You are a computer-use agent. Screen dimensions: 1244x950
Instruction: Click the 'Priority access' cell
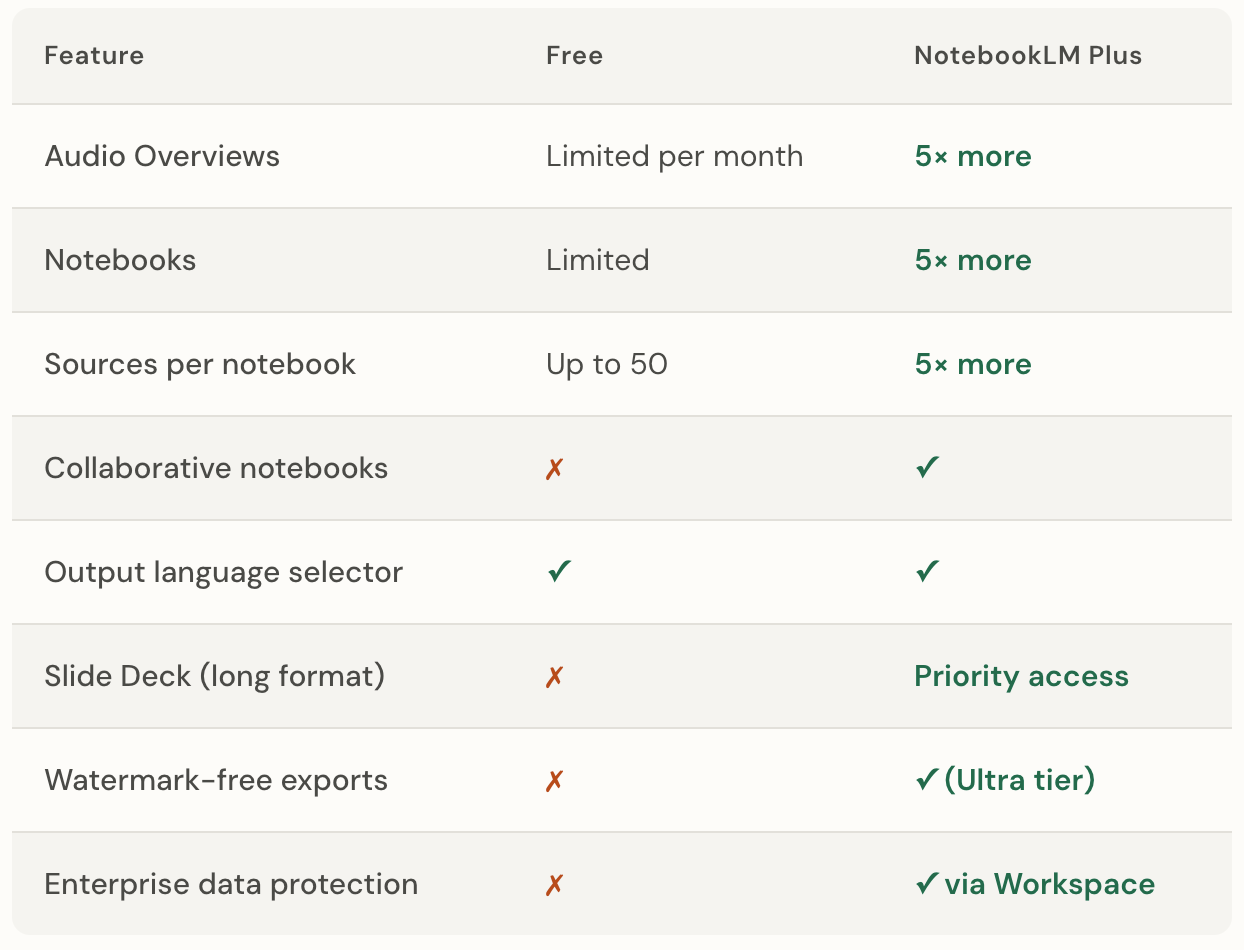(1021, 677)
